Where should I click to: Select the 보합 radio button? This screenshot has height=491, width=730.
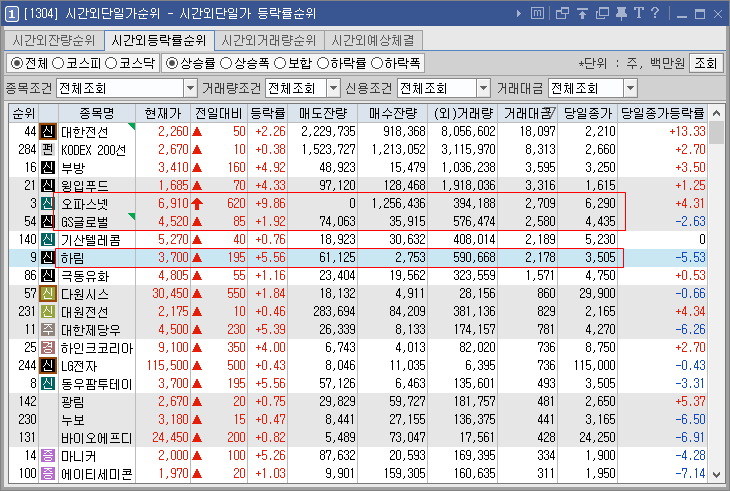(280, 63)
